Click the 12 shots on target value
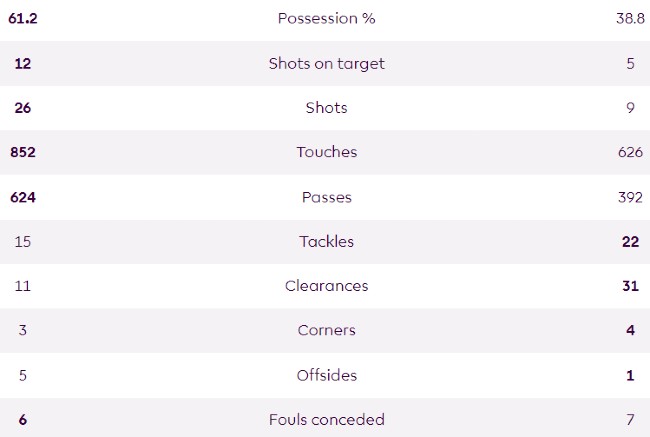The height and width of the screenshot is (437, 650). [23, 63]
